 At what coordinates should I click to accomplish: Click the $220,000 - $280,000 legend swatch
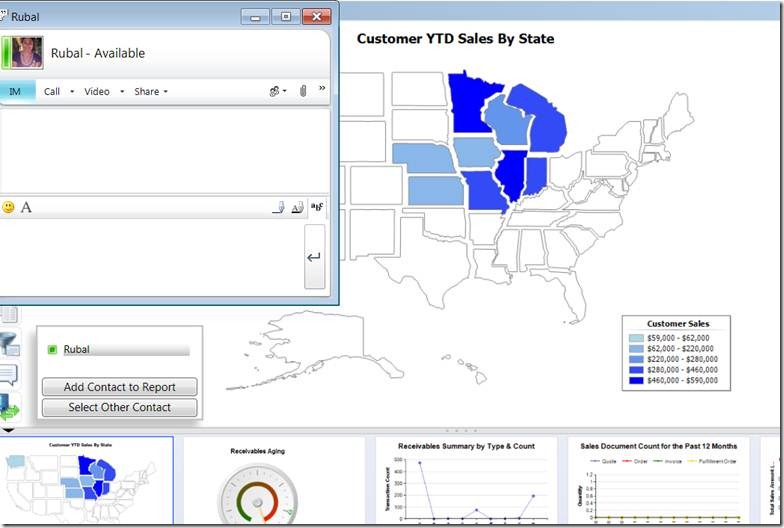click(x=636, y=360)
